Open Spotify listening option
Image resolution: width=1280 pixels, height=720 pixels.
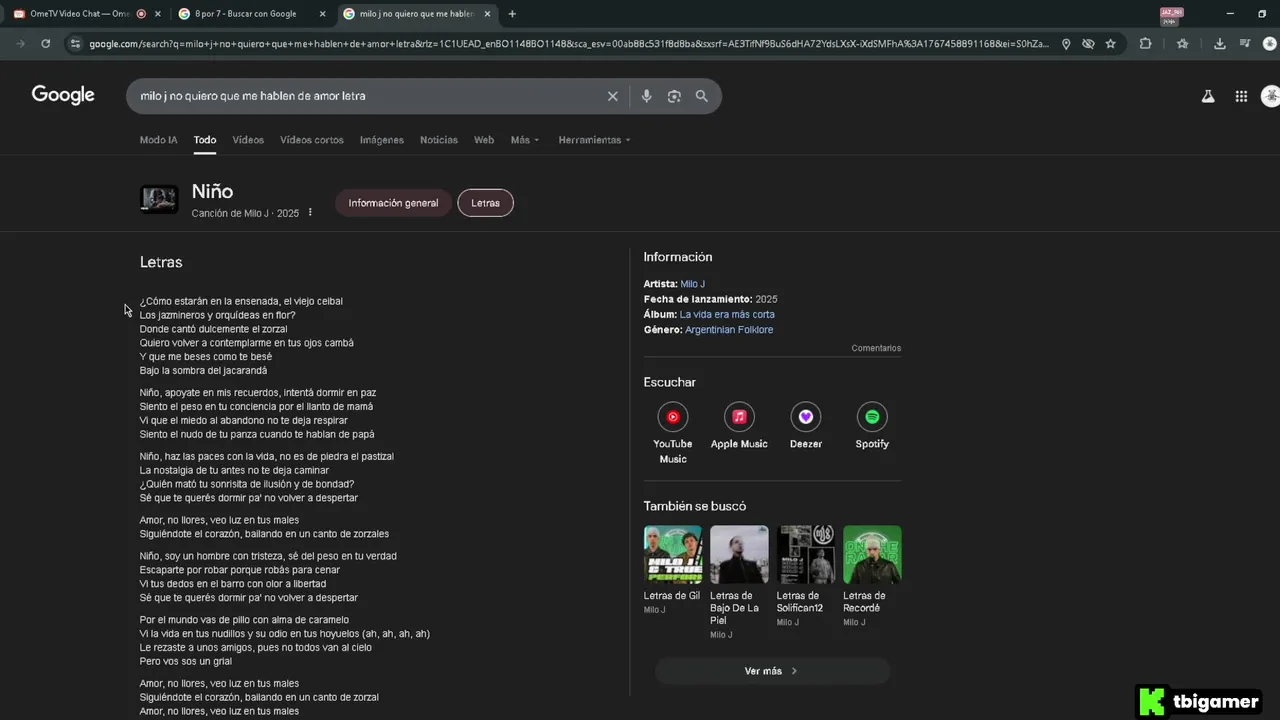click(x=872, y=426)
